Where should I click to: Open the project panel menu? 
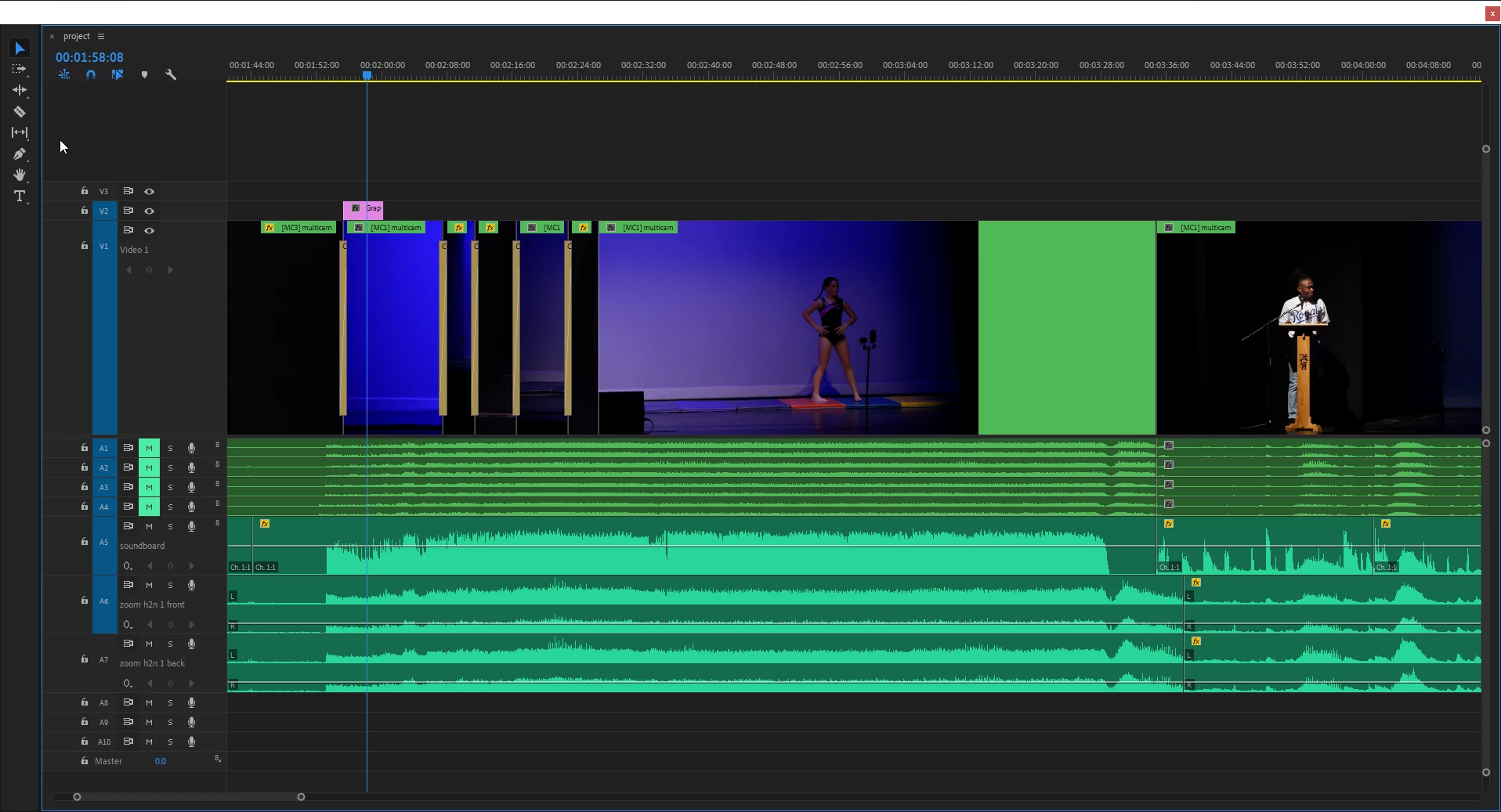point(101,36)
